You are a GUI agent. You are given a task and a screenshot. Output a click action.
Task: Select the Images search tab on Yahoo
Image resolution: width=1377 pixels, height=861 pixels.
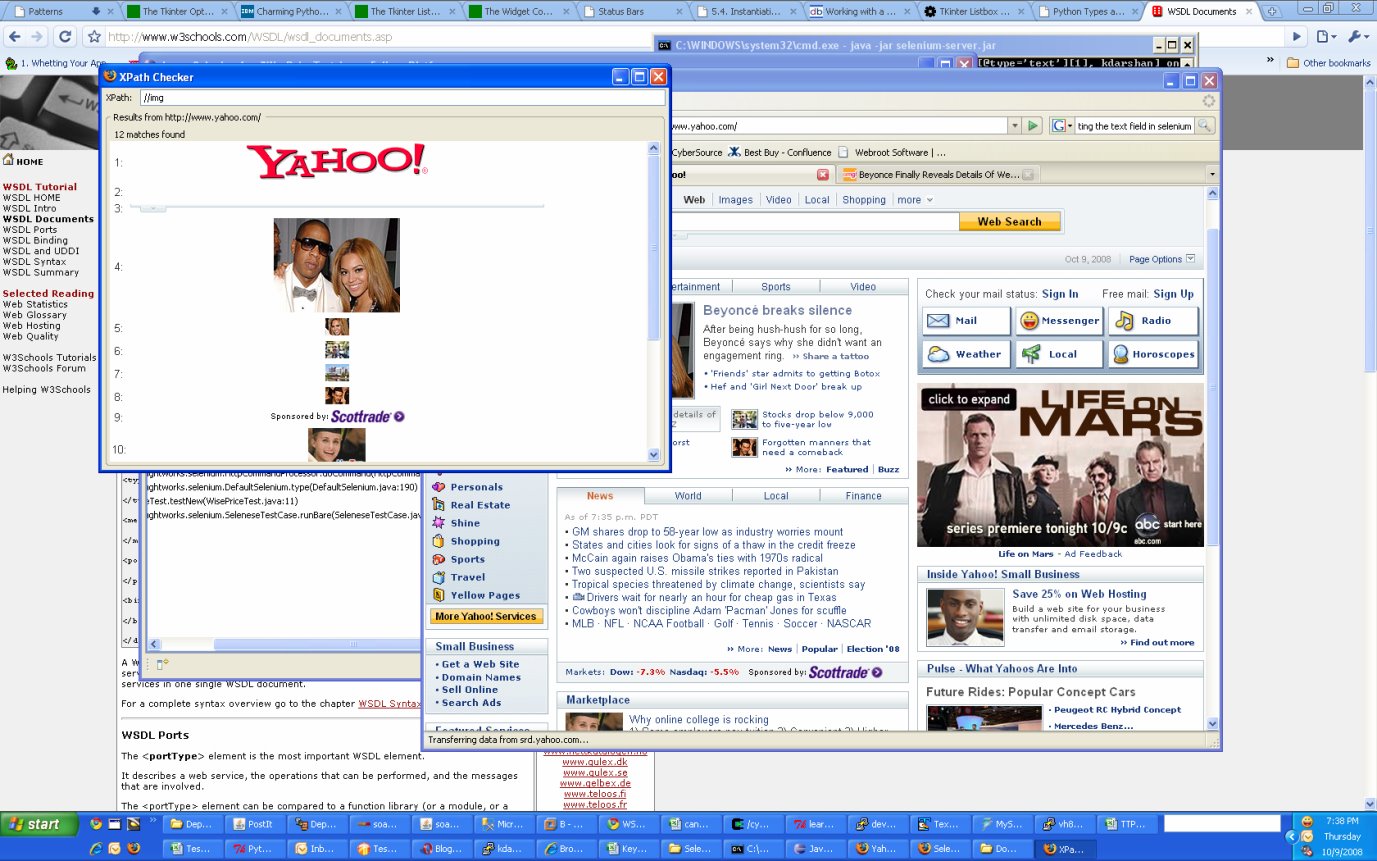coord(735,200)
